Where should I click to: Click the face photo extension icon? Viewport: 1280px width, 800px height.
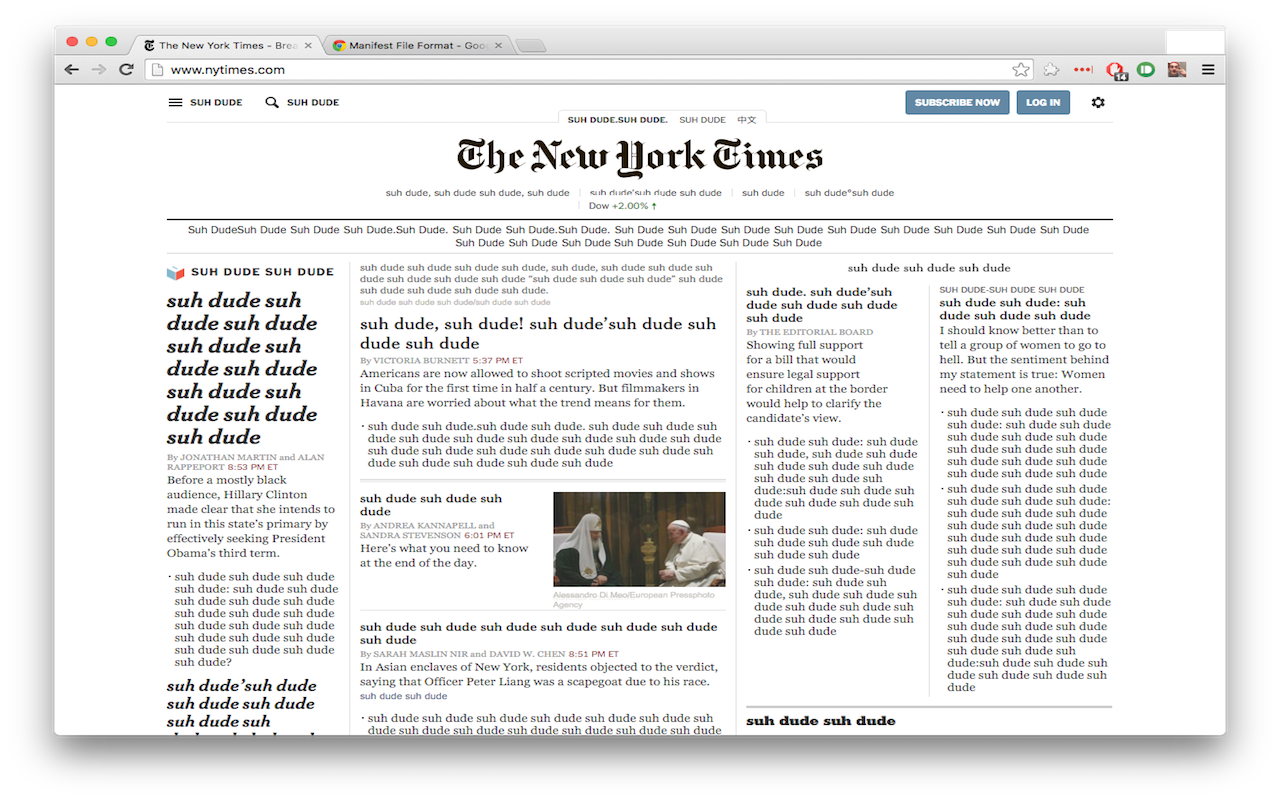click(x=1177, y=70)
